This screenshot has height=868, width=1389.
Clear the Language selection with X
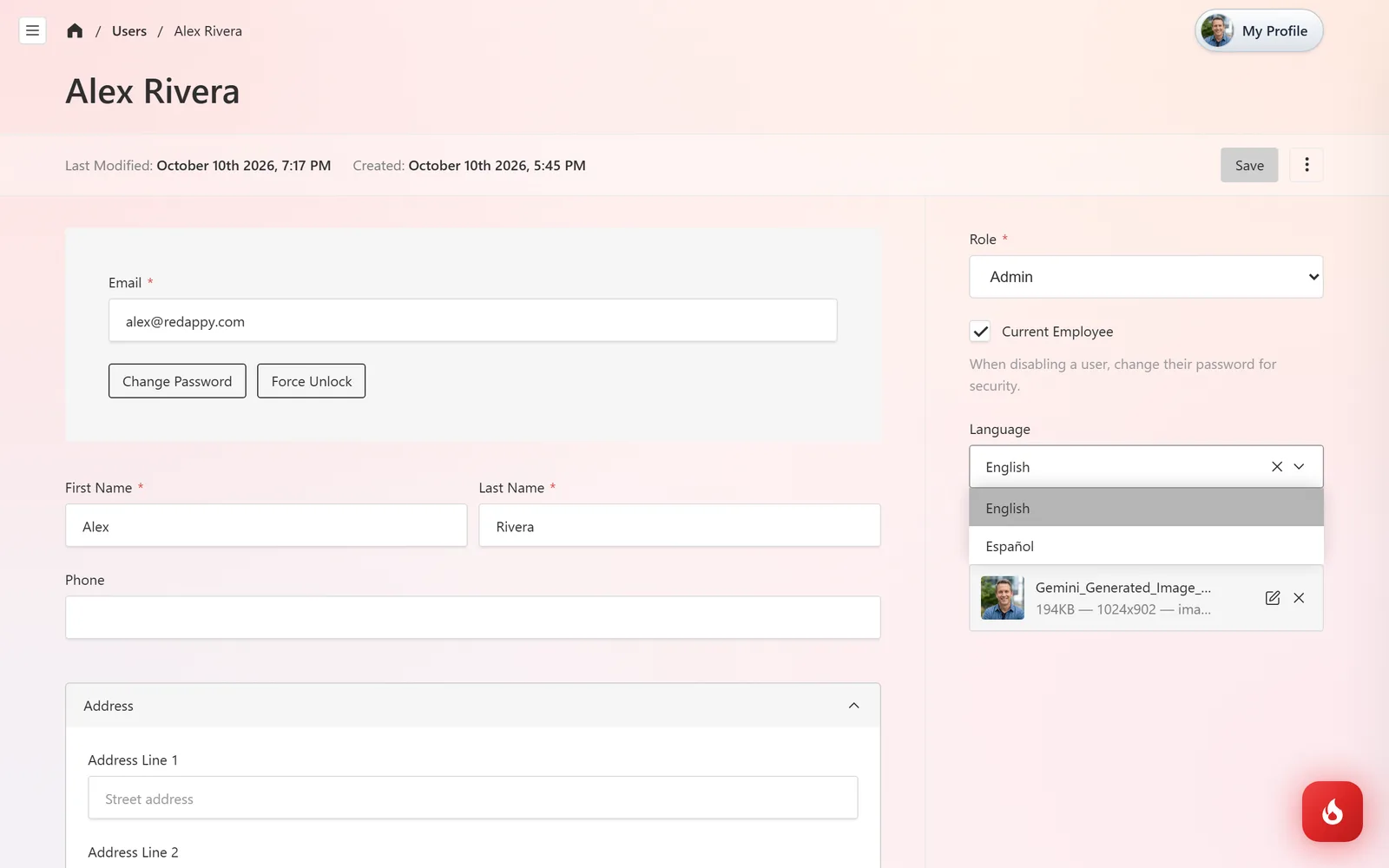tap(1276, 467)
